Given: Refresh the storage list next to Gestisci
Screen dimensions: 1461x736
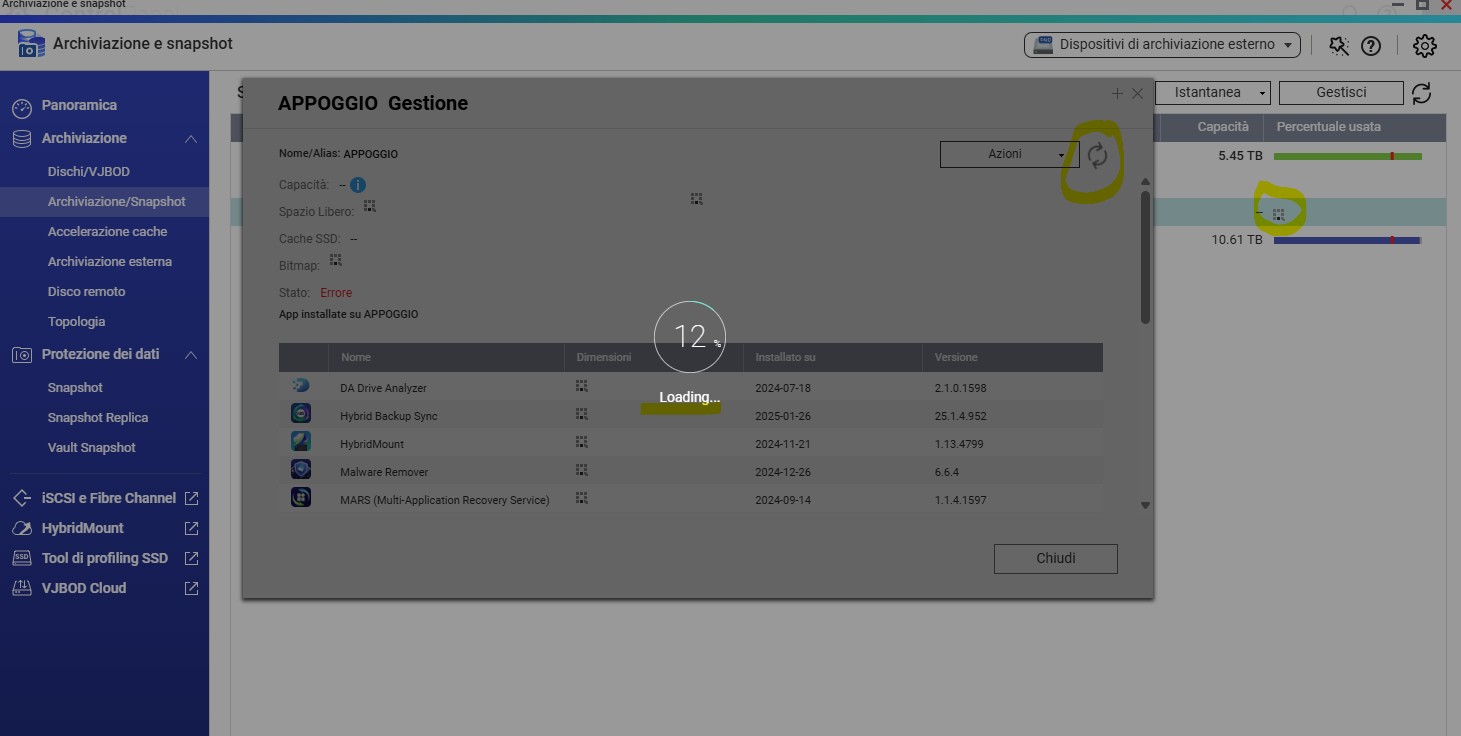Looking at the screenshot, I should click(x=1421, y=93).
